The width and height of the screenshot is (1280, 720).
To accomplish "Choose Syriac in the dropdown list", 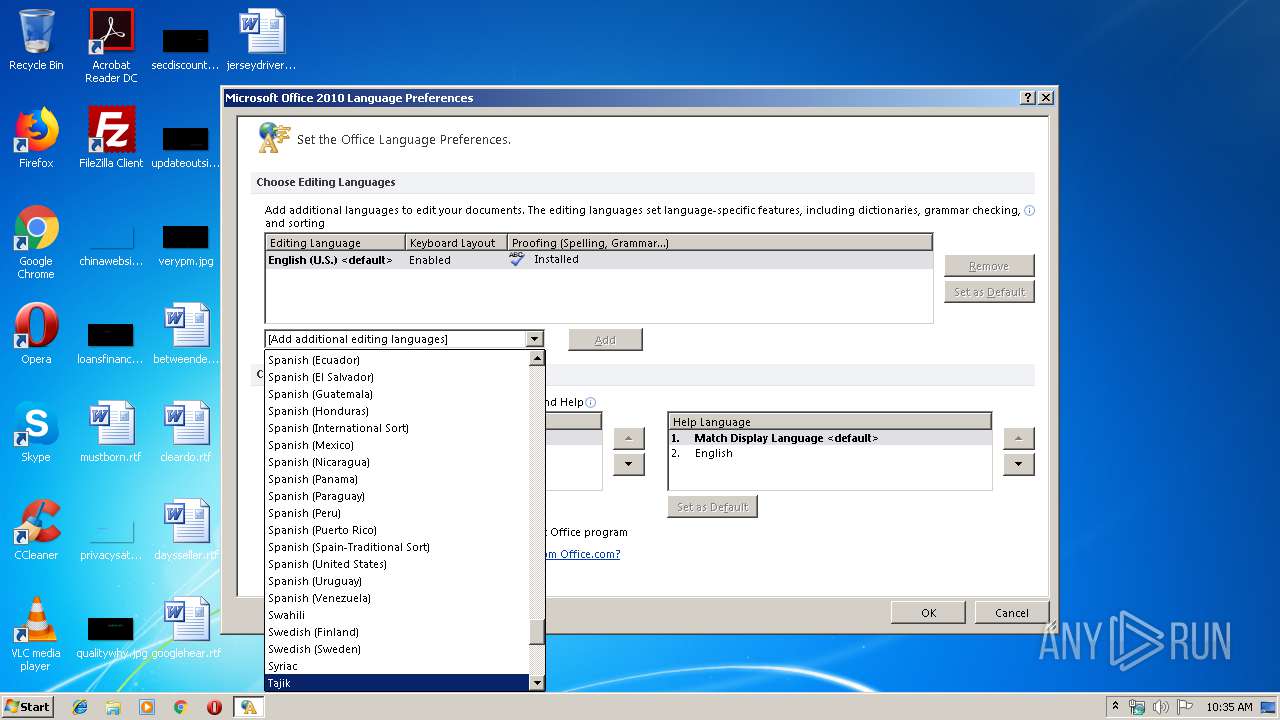I will click(397, 666).
